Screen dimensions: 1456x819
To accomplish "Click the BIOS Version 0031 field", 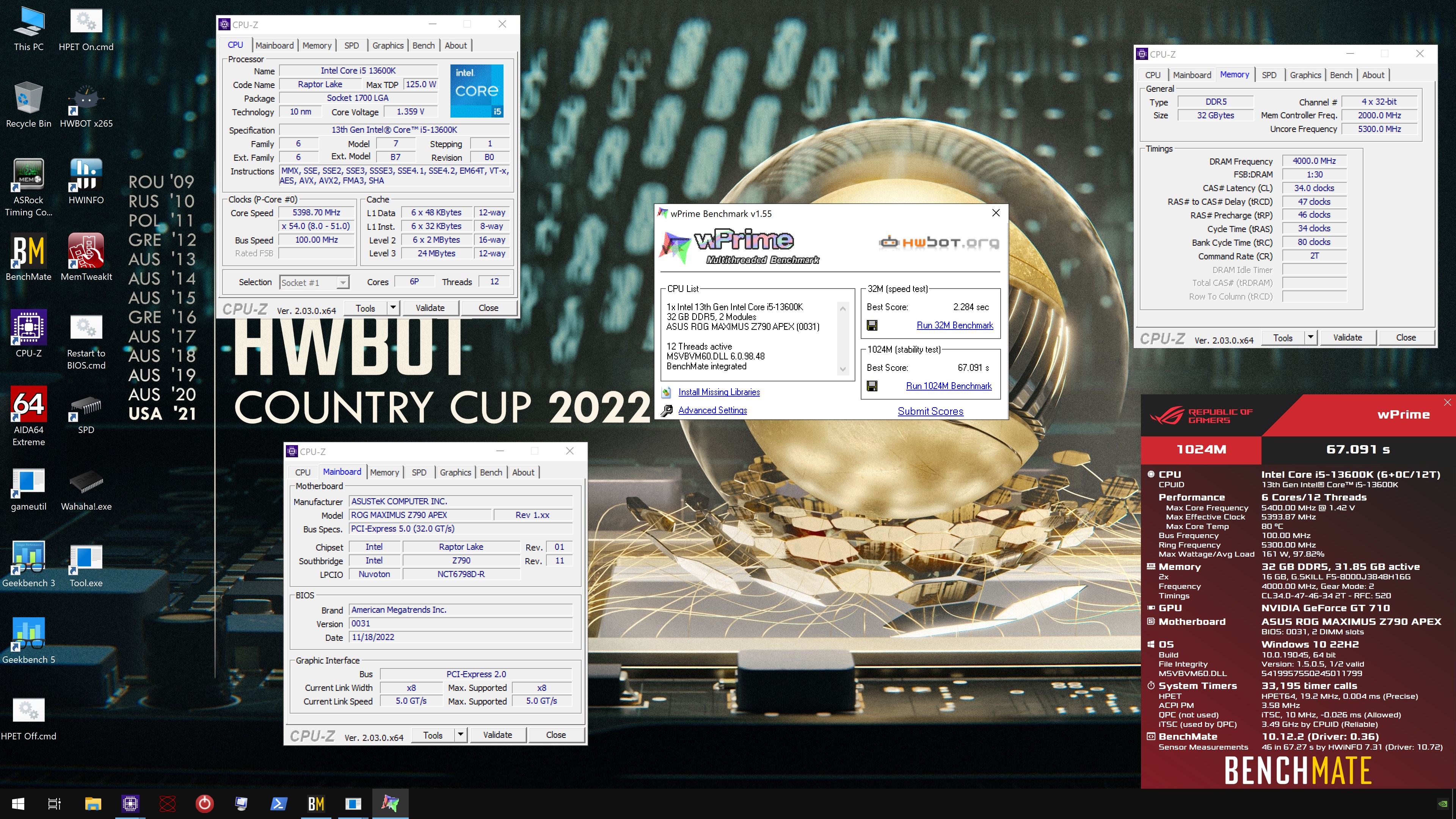I will (461, 623).
